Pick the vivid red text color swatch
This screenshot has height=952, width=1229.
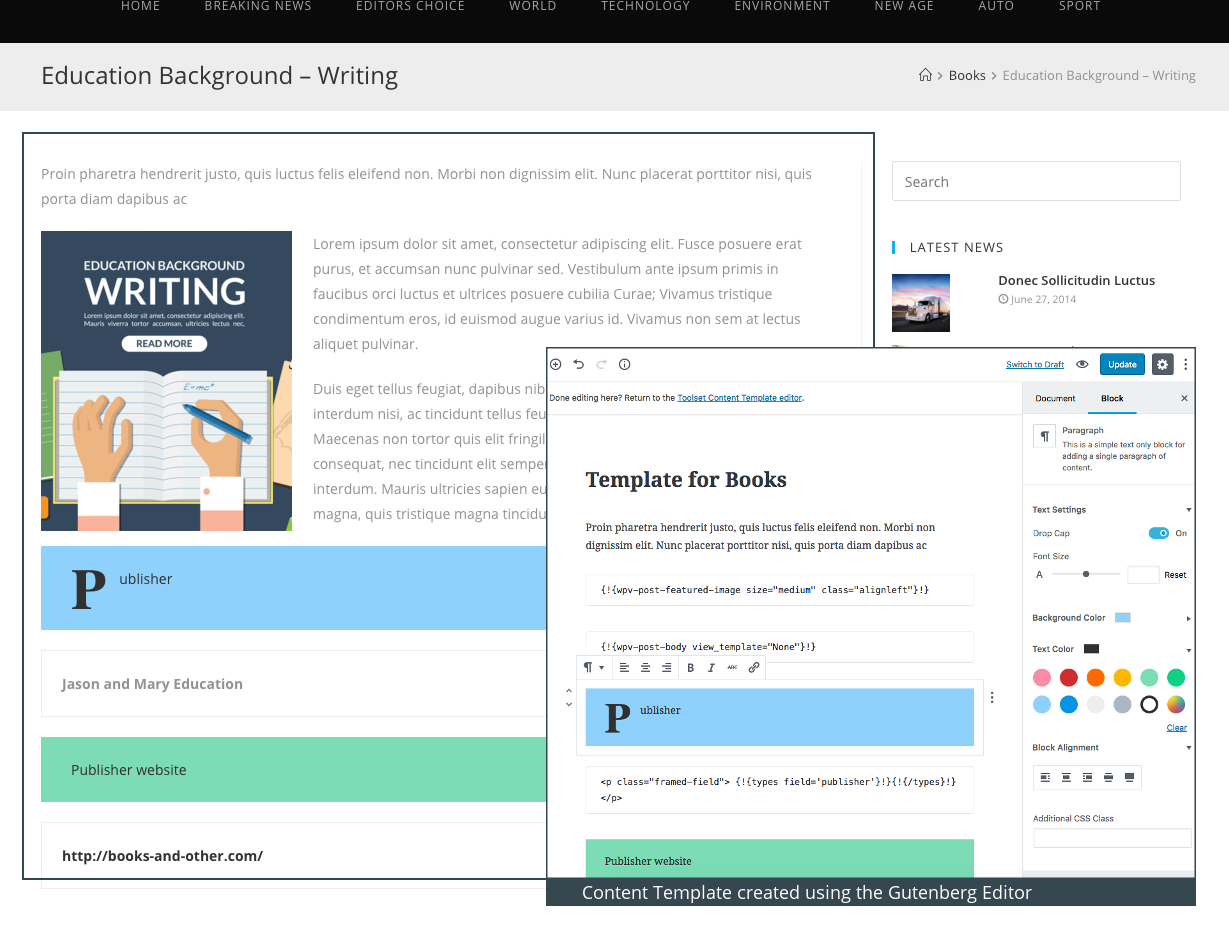tap(1069, 677)
